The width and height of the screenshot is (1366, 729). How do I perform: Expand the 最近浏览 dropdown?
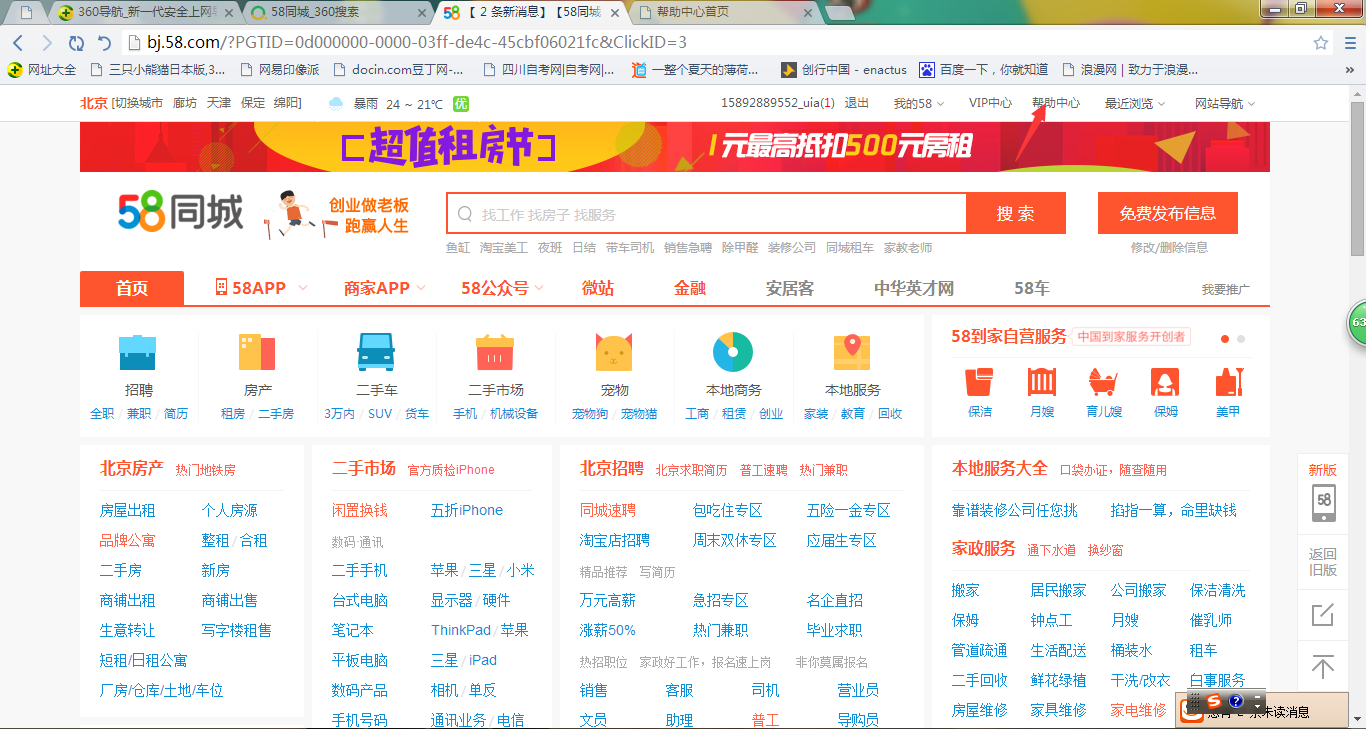[1135, 103]
